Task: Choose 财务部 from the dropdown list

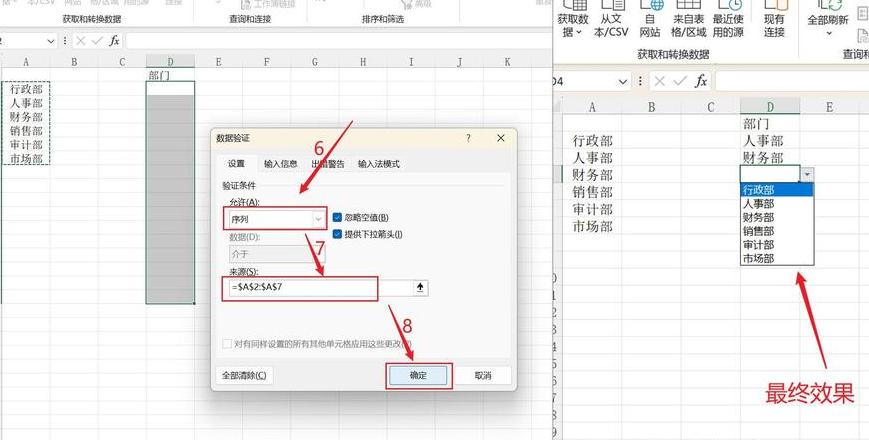Action: (x=777, y=217)
